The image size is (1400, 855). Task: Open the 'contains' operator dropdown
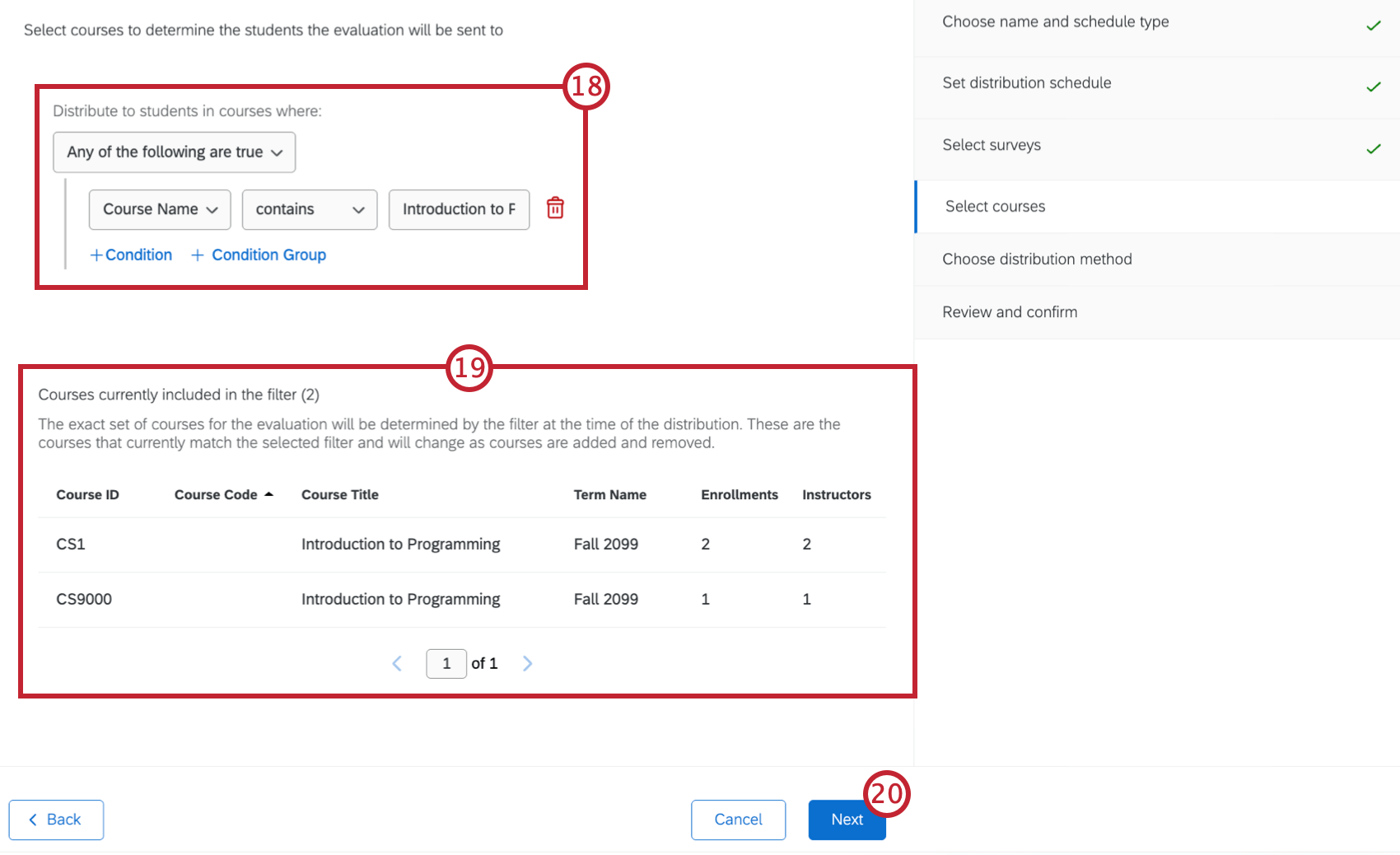point(309,209)
